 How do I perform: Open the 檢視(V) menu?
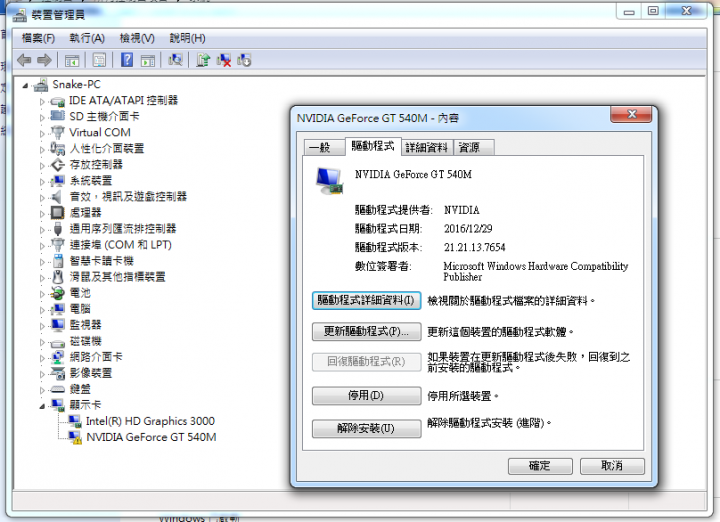[x=137, y=38]
